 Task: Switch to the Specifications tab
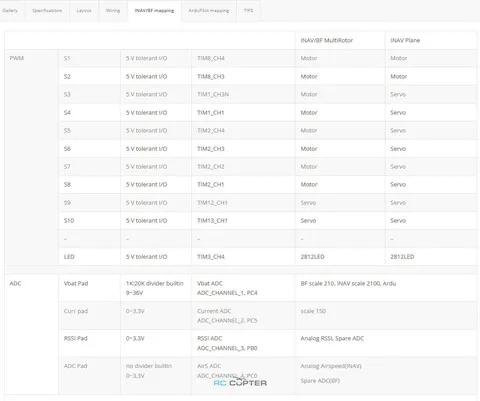tap(47, 11)
